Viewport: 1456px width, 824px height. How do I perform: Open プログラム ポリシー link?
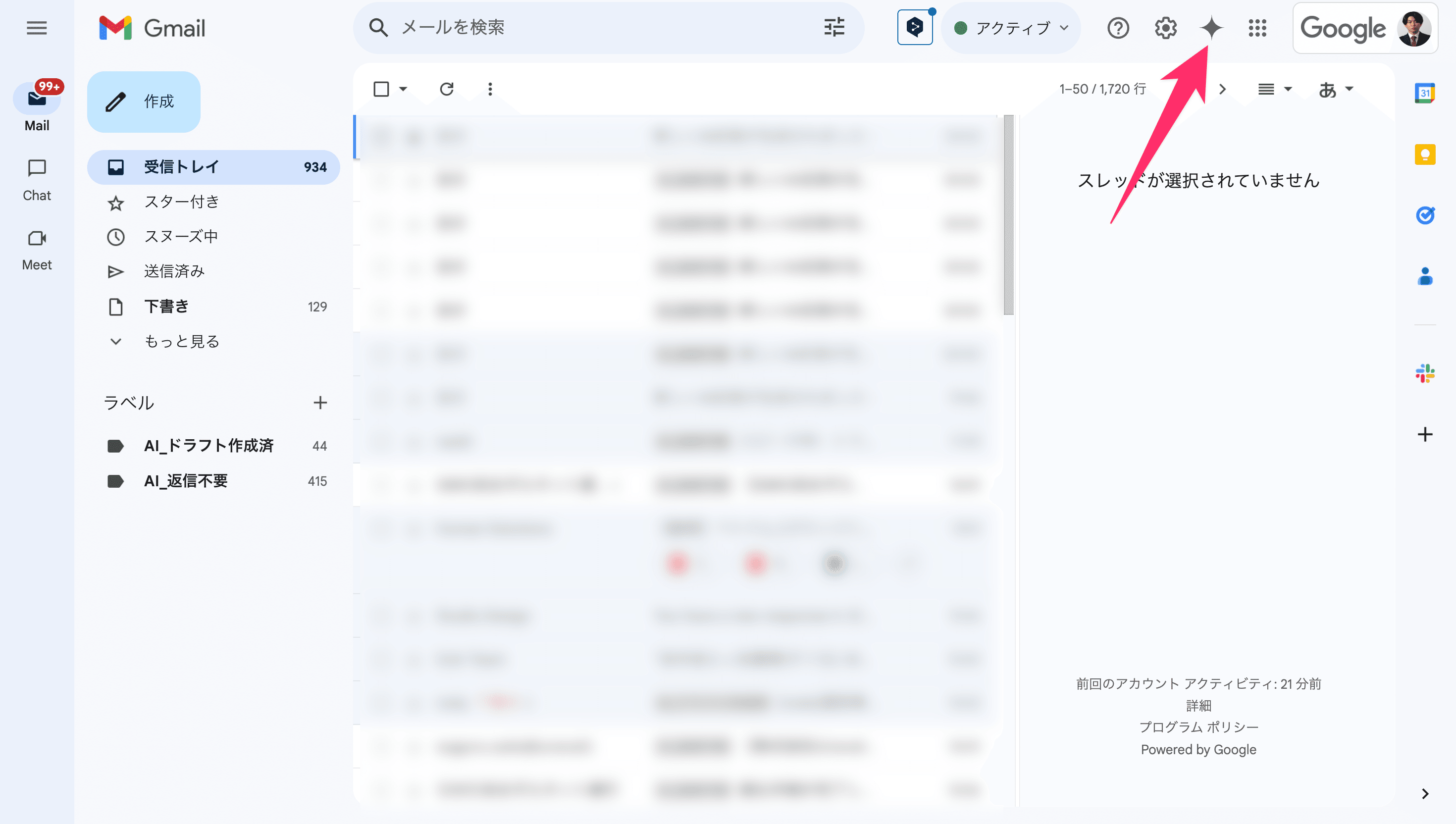click(1198, 727)
